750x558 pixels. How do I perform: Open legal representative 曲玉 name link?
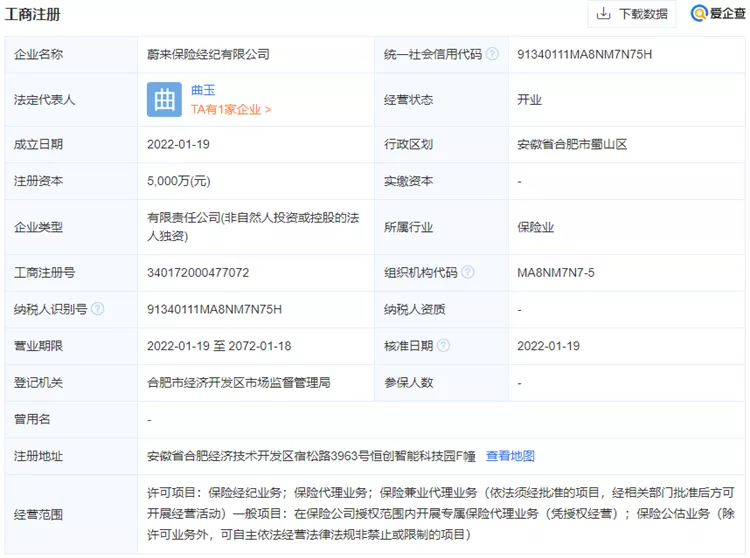pyautogui.click(x=203, y=90)
